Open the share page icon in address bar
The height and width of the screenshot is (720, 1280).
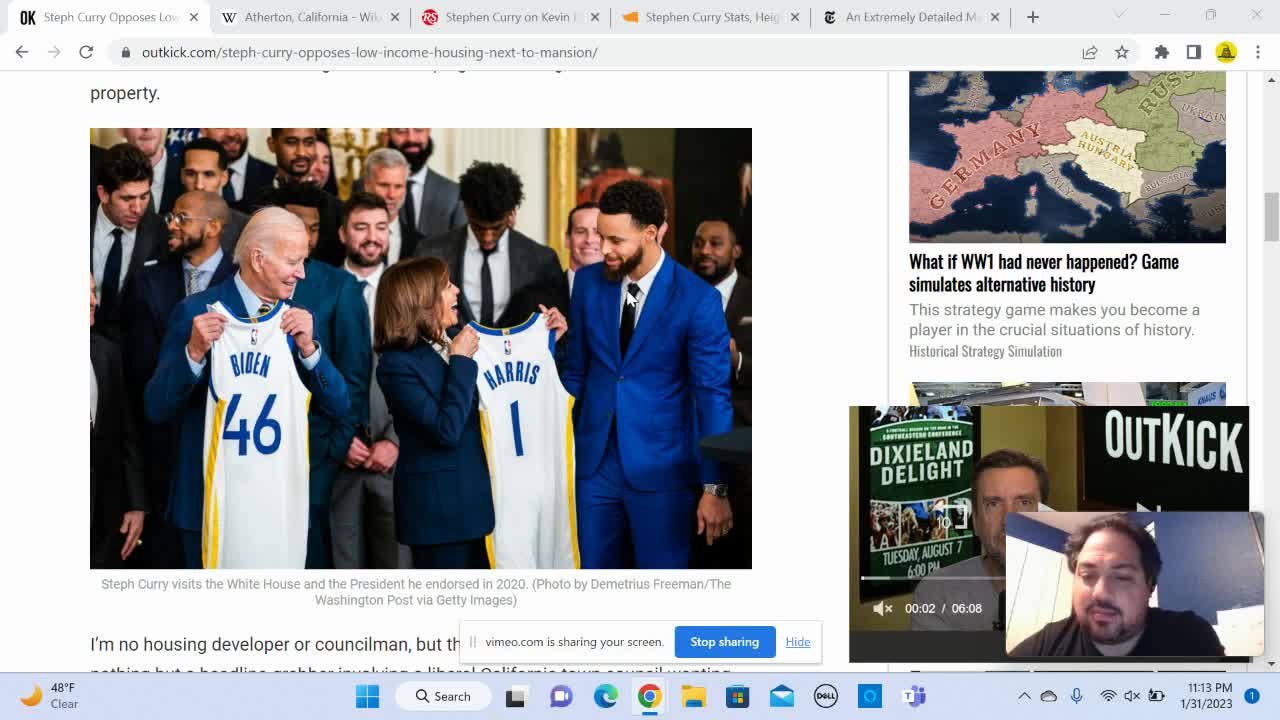[x=1090, y=52]
